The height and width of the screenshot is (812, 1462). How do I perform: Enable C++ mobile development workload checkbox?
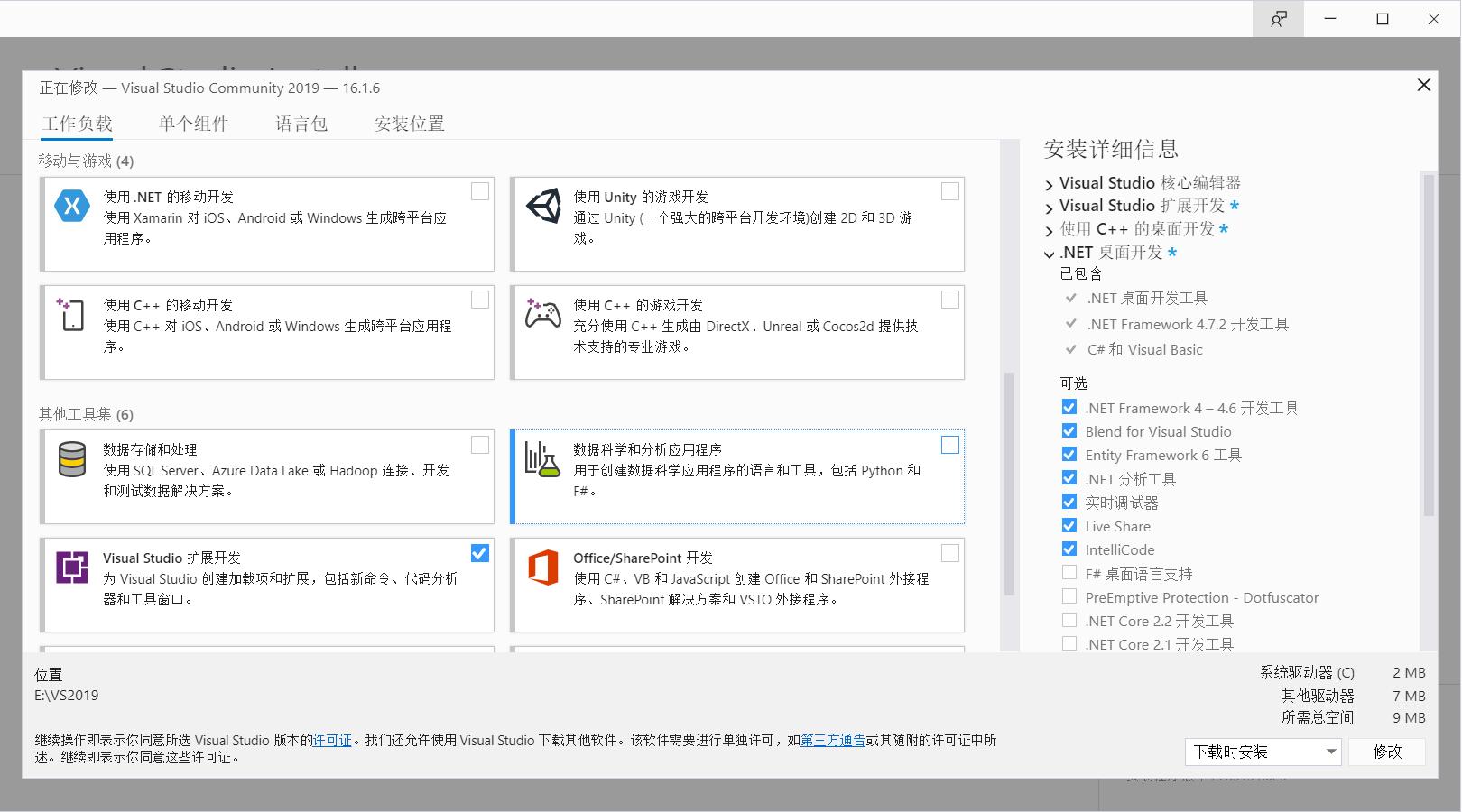click(480, 300)
